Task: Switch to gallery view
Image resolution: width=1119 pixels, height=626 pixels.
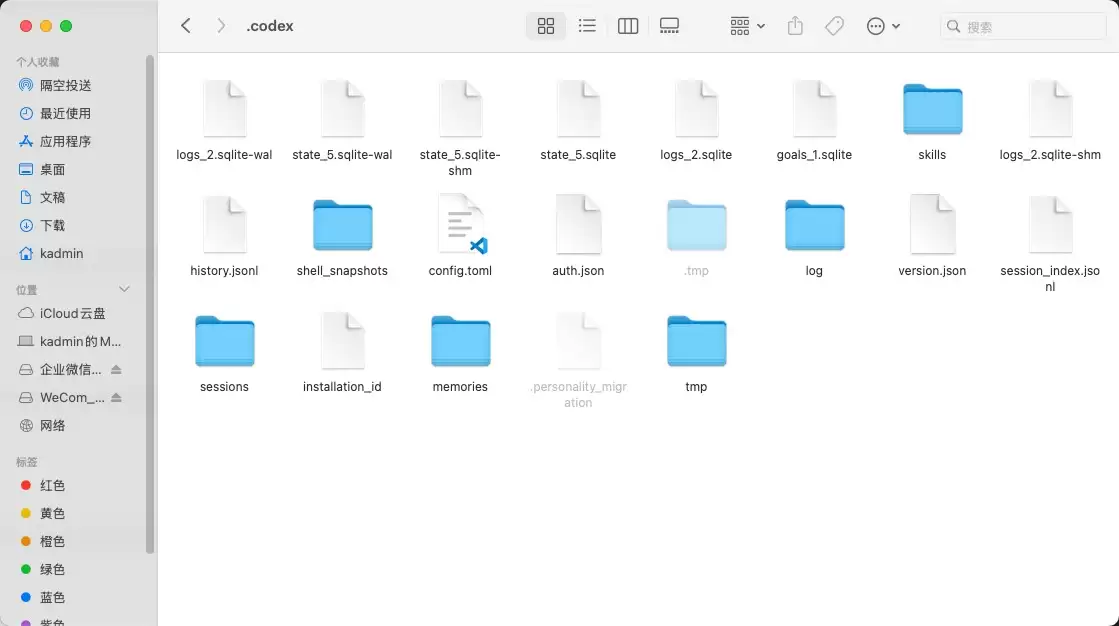Action: [669, 26]
